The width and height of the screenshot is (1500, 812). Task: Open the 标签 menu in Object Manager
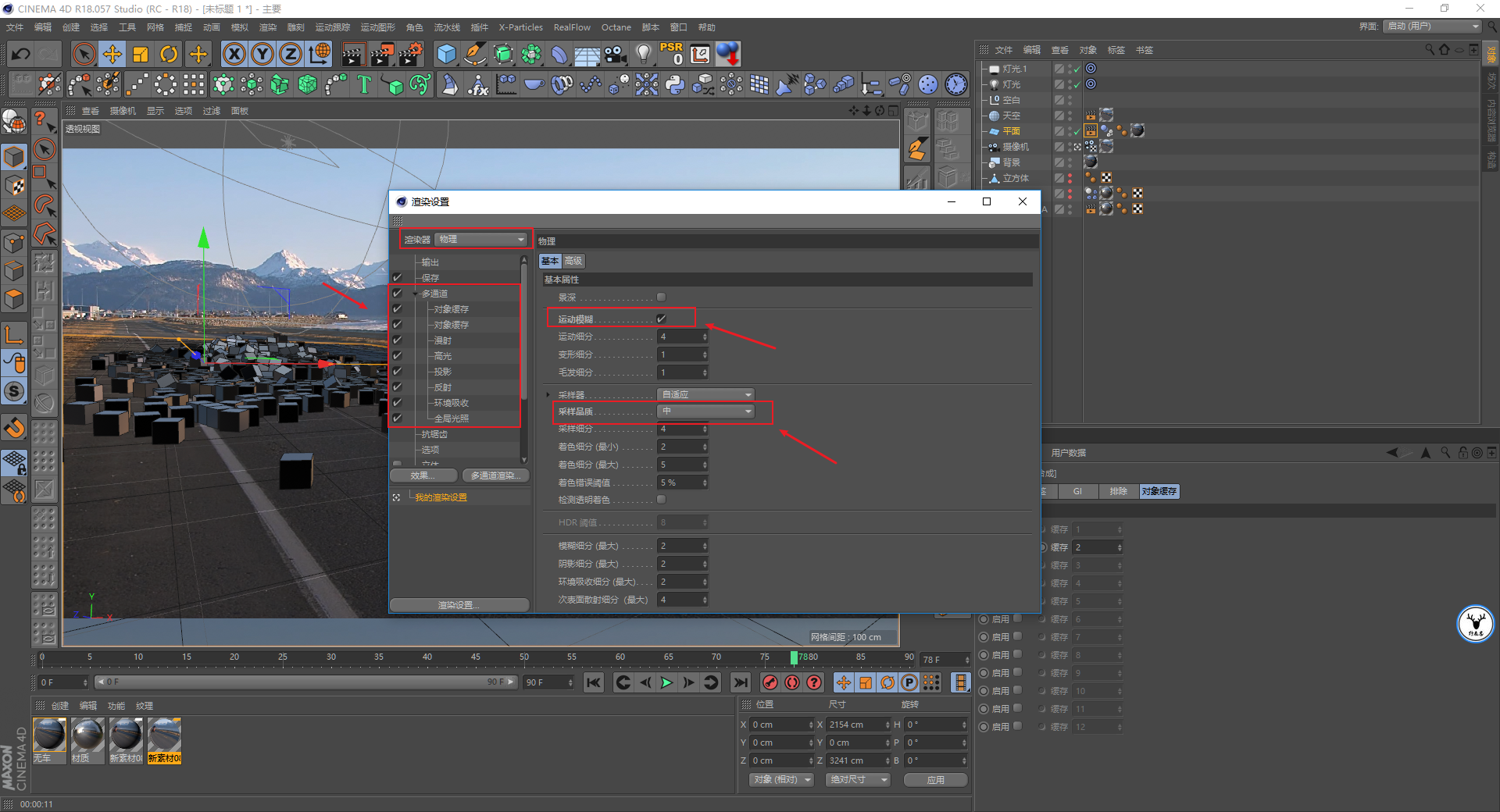(x=1116, y=50)
